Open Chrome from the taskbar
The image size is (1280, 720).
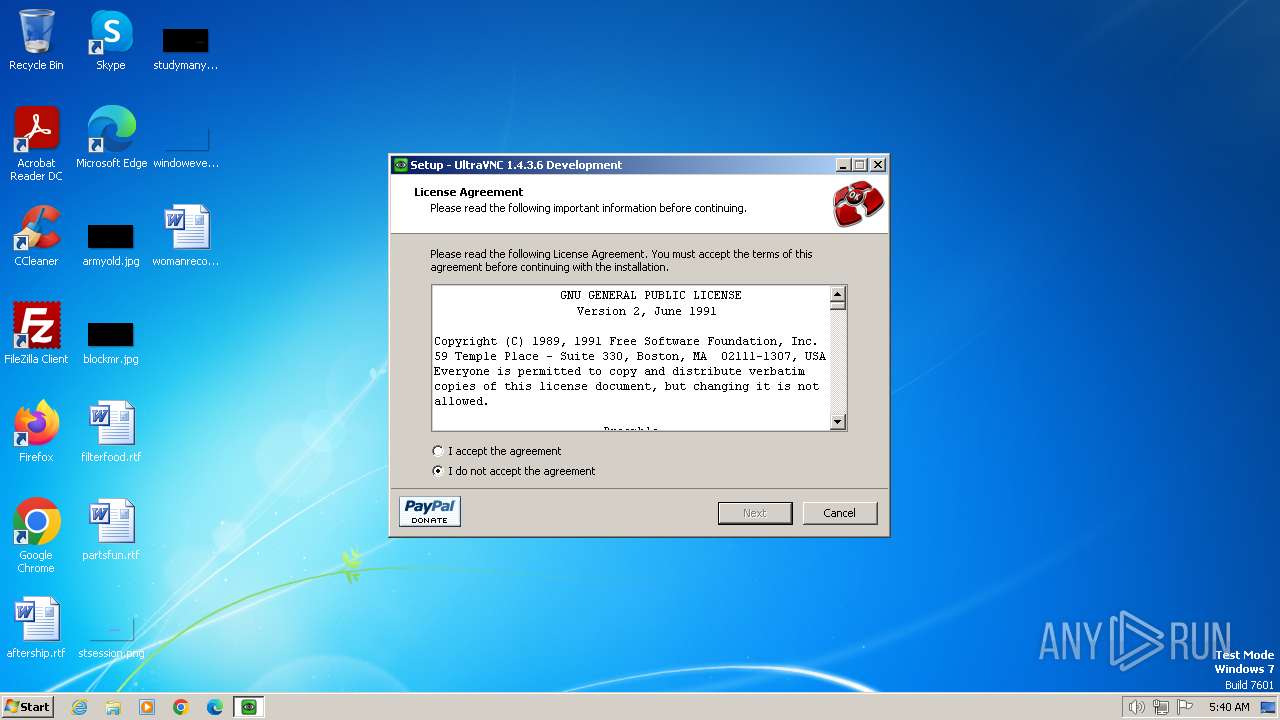coord(181,707)
